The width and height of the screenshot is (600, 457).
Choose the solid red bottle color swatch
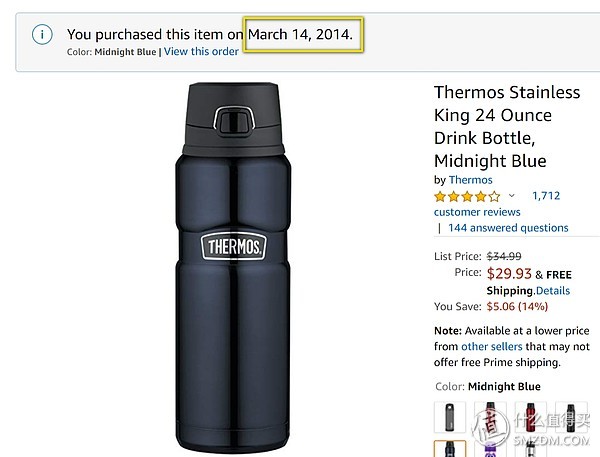click(532, 417)
